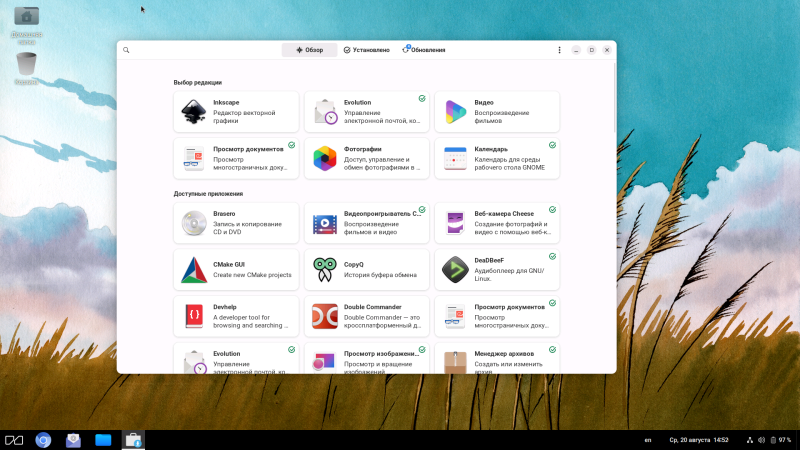
Task: Click the Devhelp red book icon
Action: (194, 316)
